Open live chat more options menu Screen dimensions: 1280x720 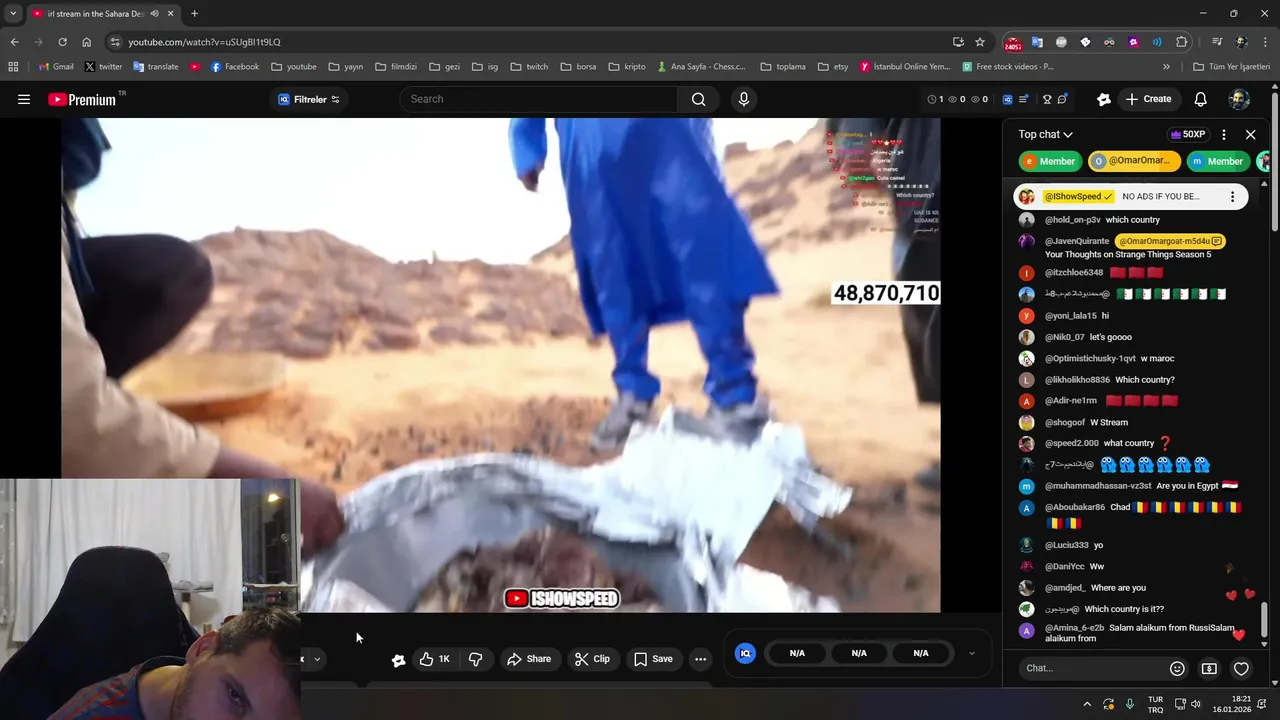pos(1223,134)
